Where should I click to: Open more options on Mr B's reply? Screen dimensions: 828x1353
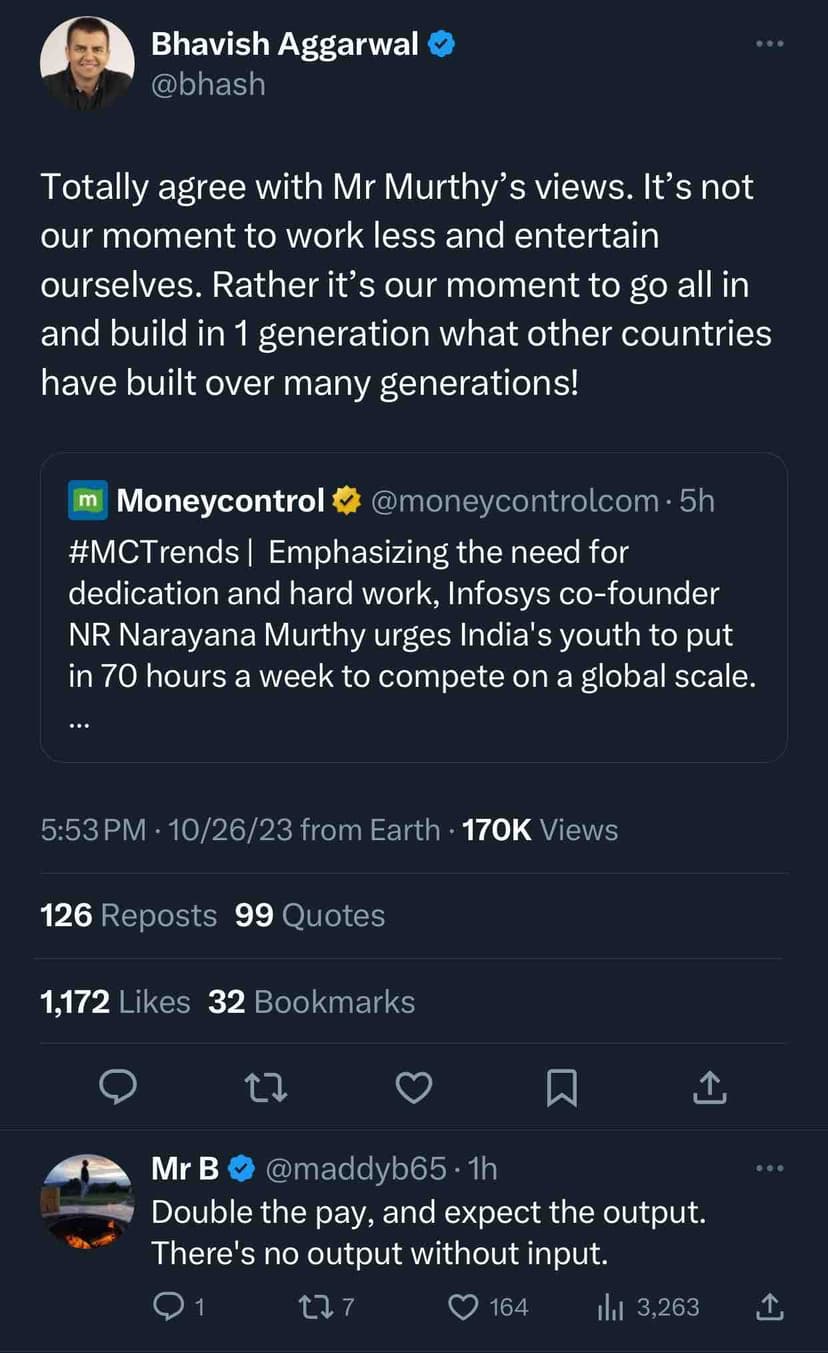tap(770, 1168)
